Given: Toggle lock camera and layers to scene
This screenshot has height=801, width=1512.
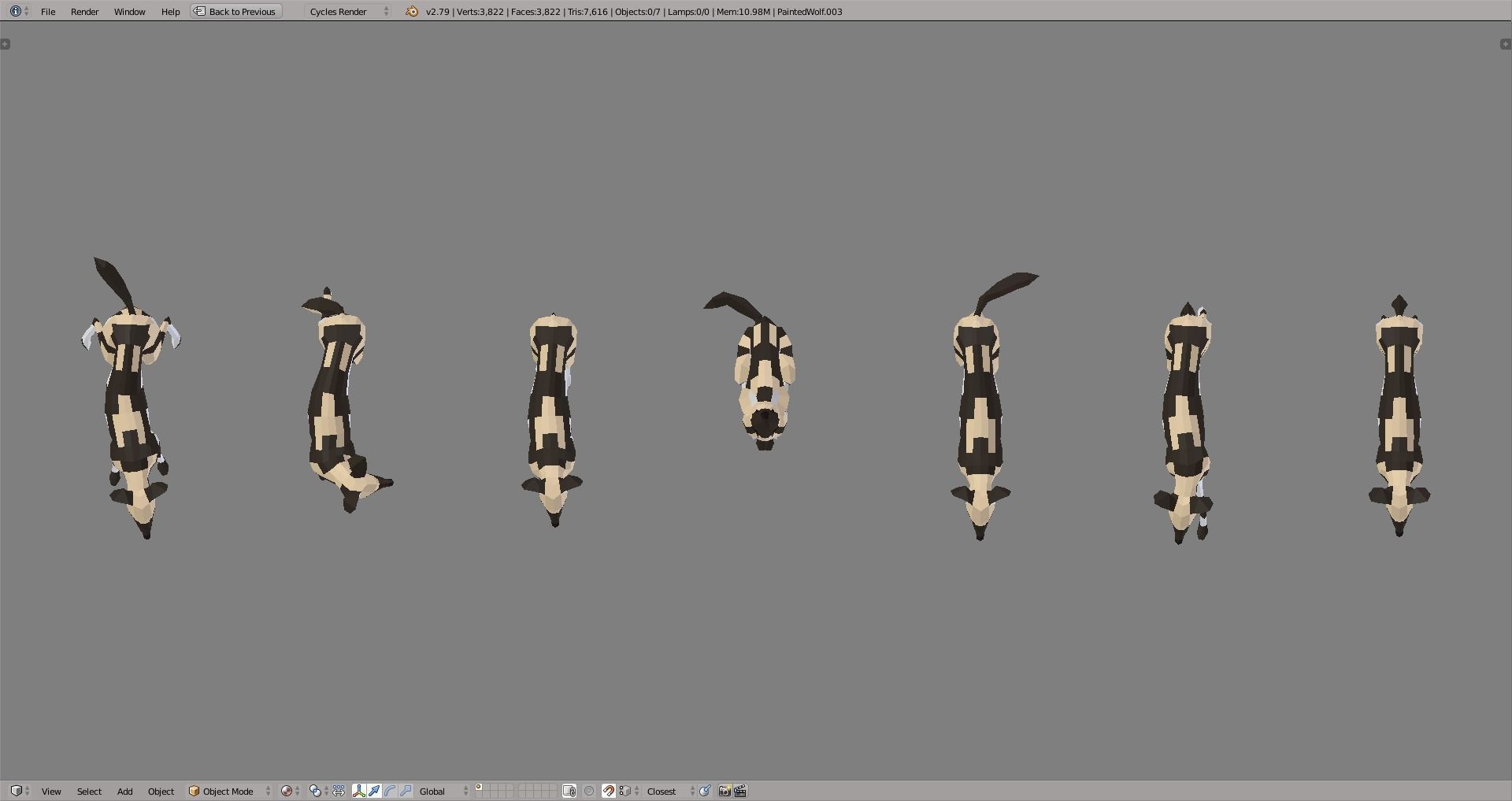Looking at the screenshot, I should click(x=569, y=791).
